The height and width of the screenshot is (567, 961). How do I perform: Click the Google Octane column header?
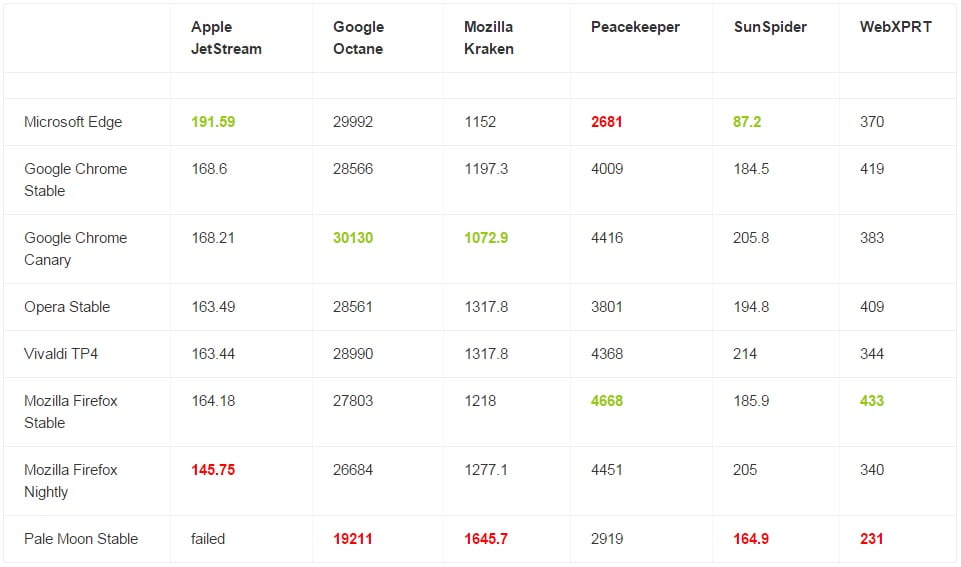click(358, 38)
